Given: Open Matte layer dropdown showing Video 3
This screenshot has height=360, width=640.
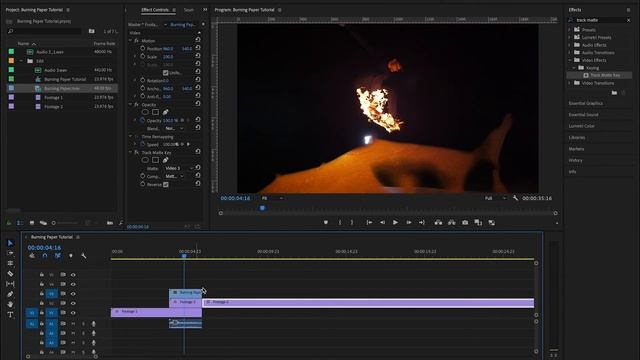Looking at the screenshot, I should [179, 168].
